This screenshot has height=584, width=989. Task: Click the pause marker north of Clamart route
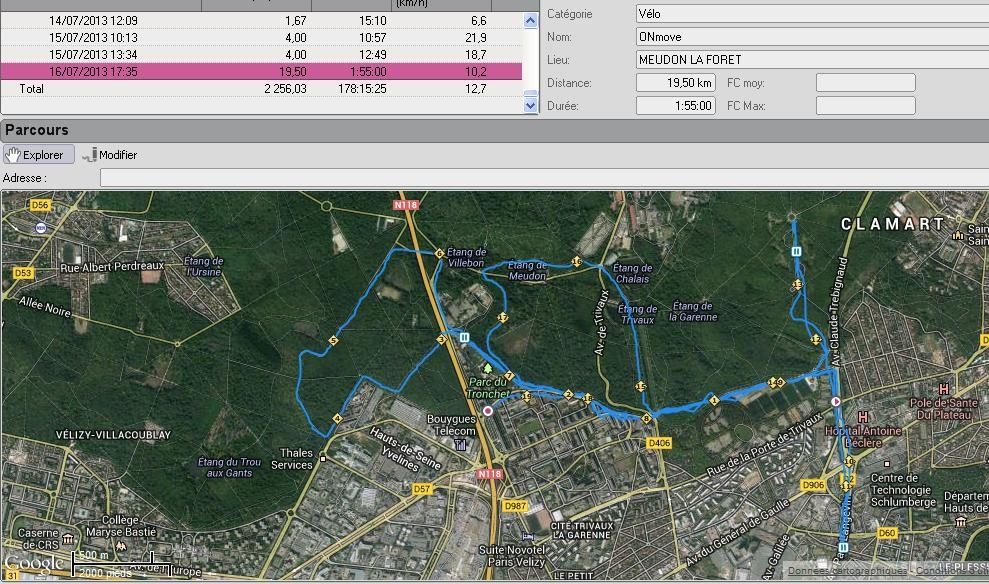(796, 252)
